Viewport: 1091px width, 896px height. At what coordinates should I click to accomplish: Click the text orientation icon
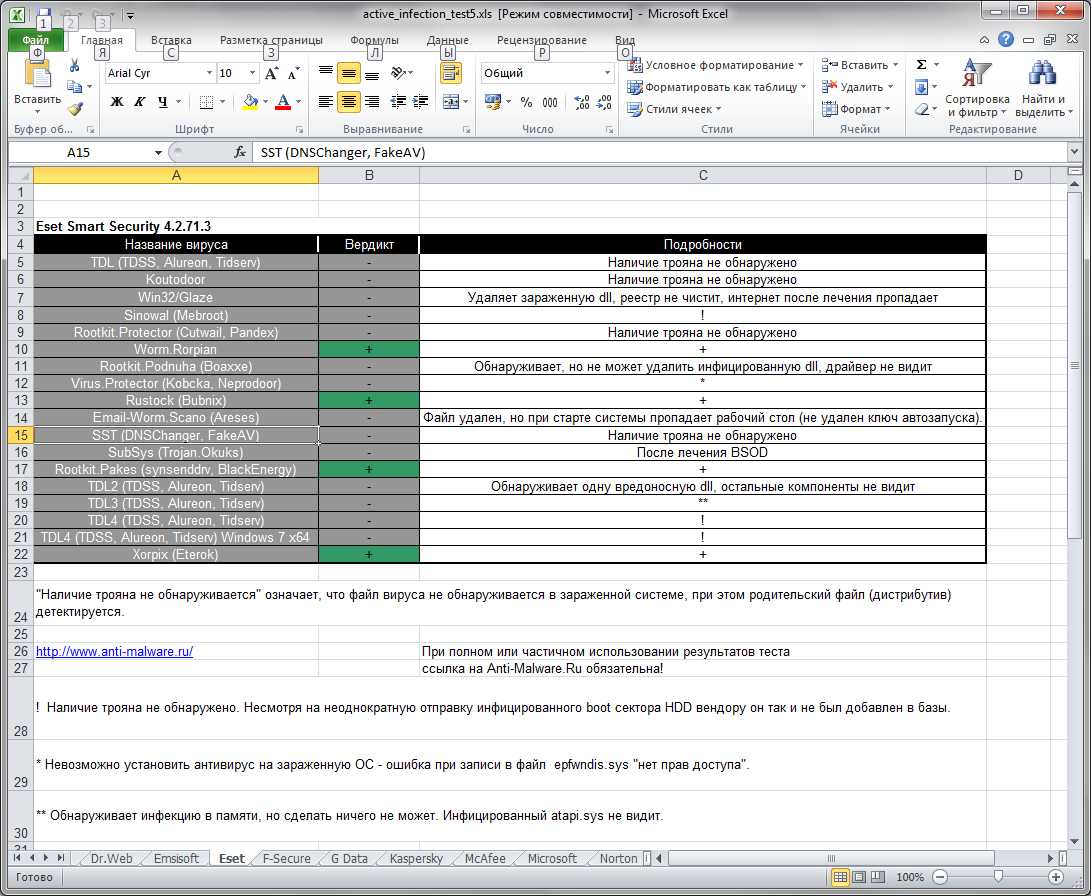coord(399,73)
